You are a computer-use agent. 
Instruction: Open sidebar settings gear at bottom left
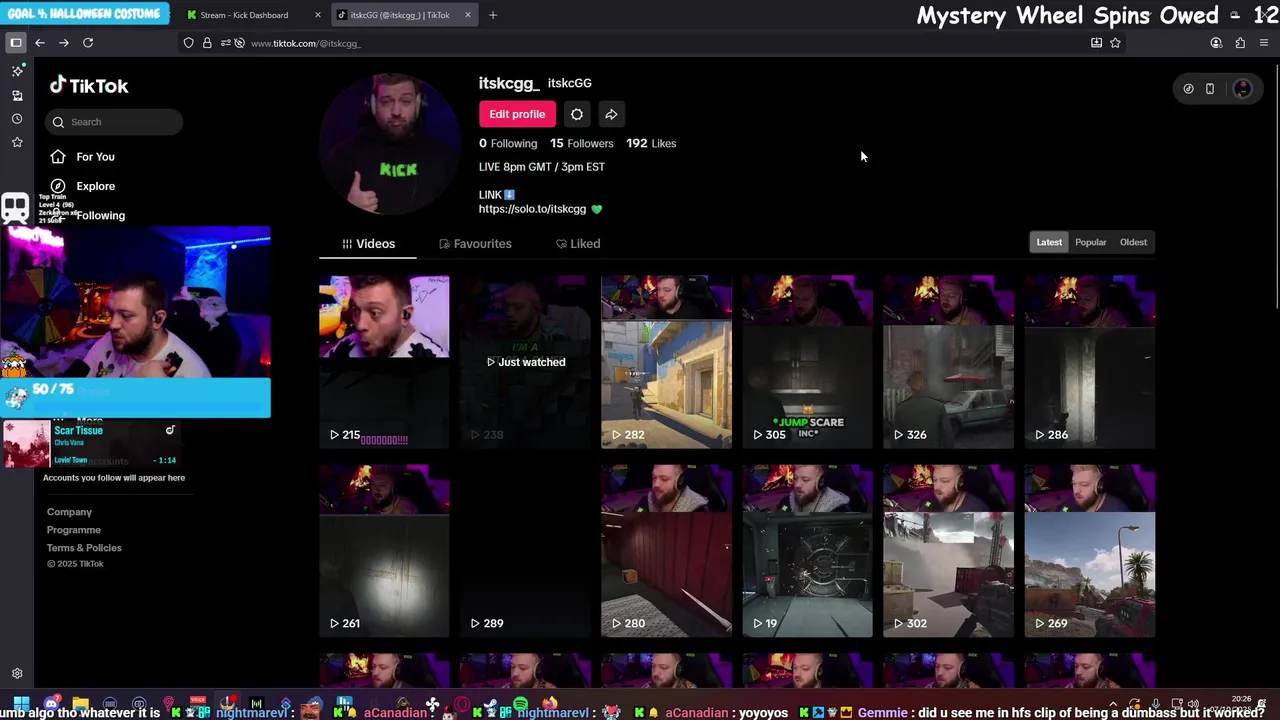pos(17,674)
